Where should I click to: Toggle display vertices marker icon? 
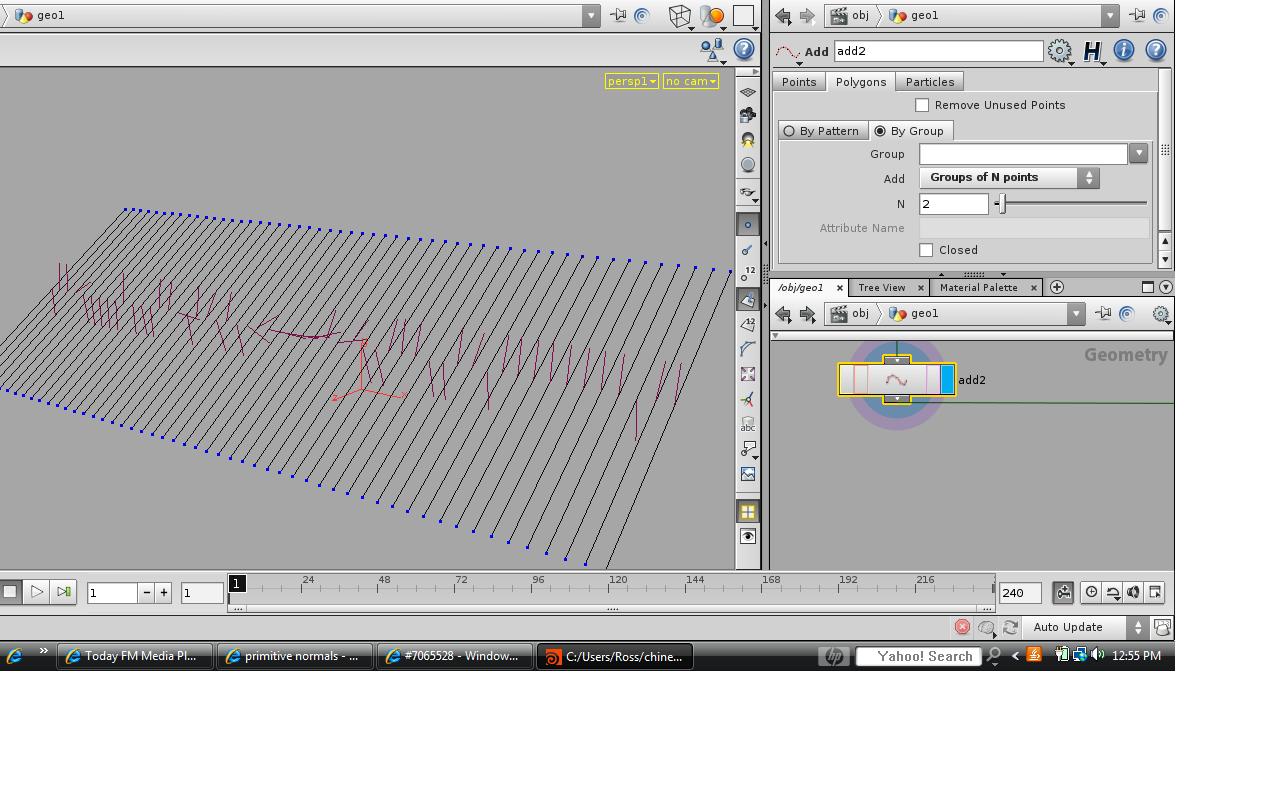coord(748,374)
